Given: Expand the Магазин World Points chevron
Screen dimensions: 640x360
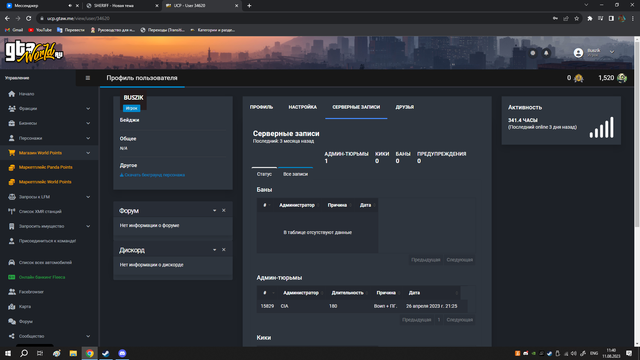Looking at the screenshot, I should 88,153.
